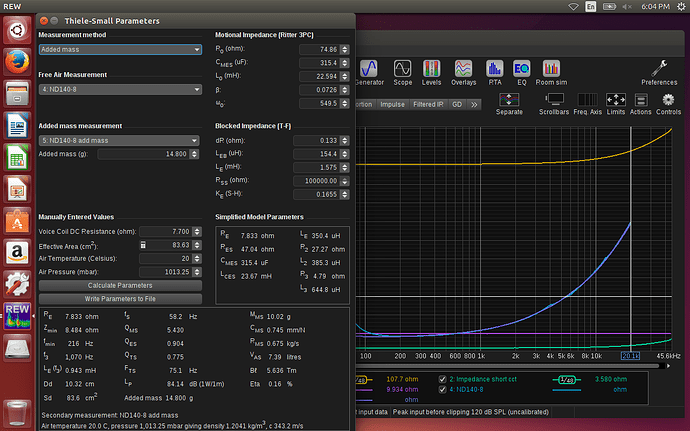Click the Calculate Parameters button

point(120,285)
